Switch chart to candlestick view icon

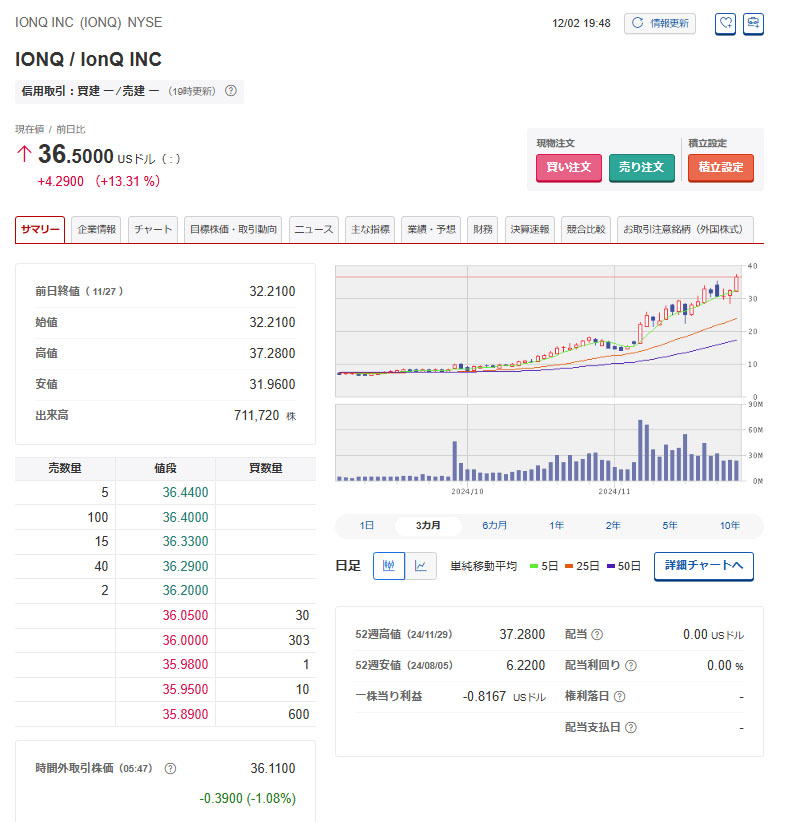pyautogui.click(x=389, y=566)
